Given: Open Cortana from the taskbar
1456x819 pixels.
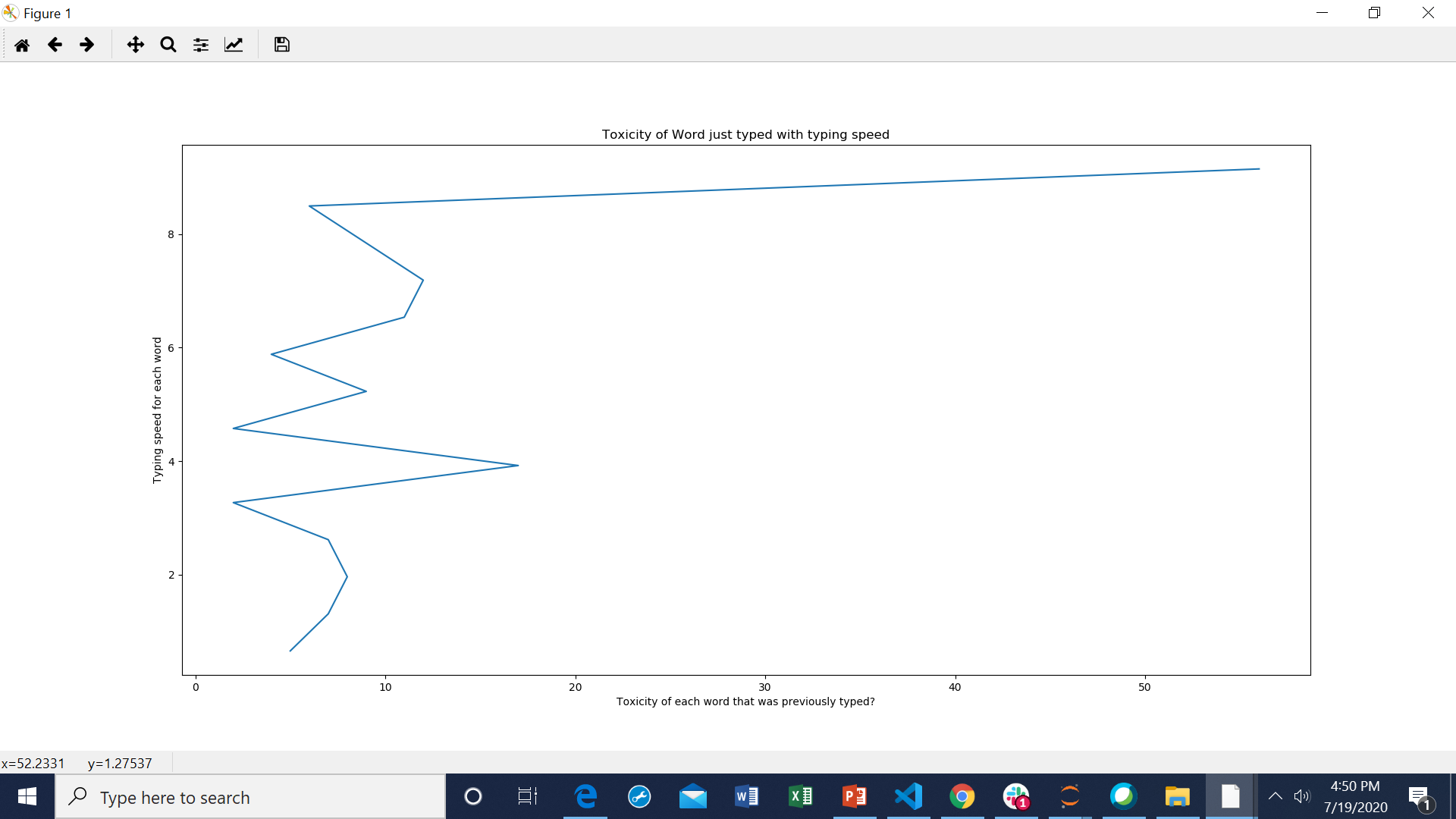Looking at the screenshot, I should [473, 796].
